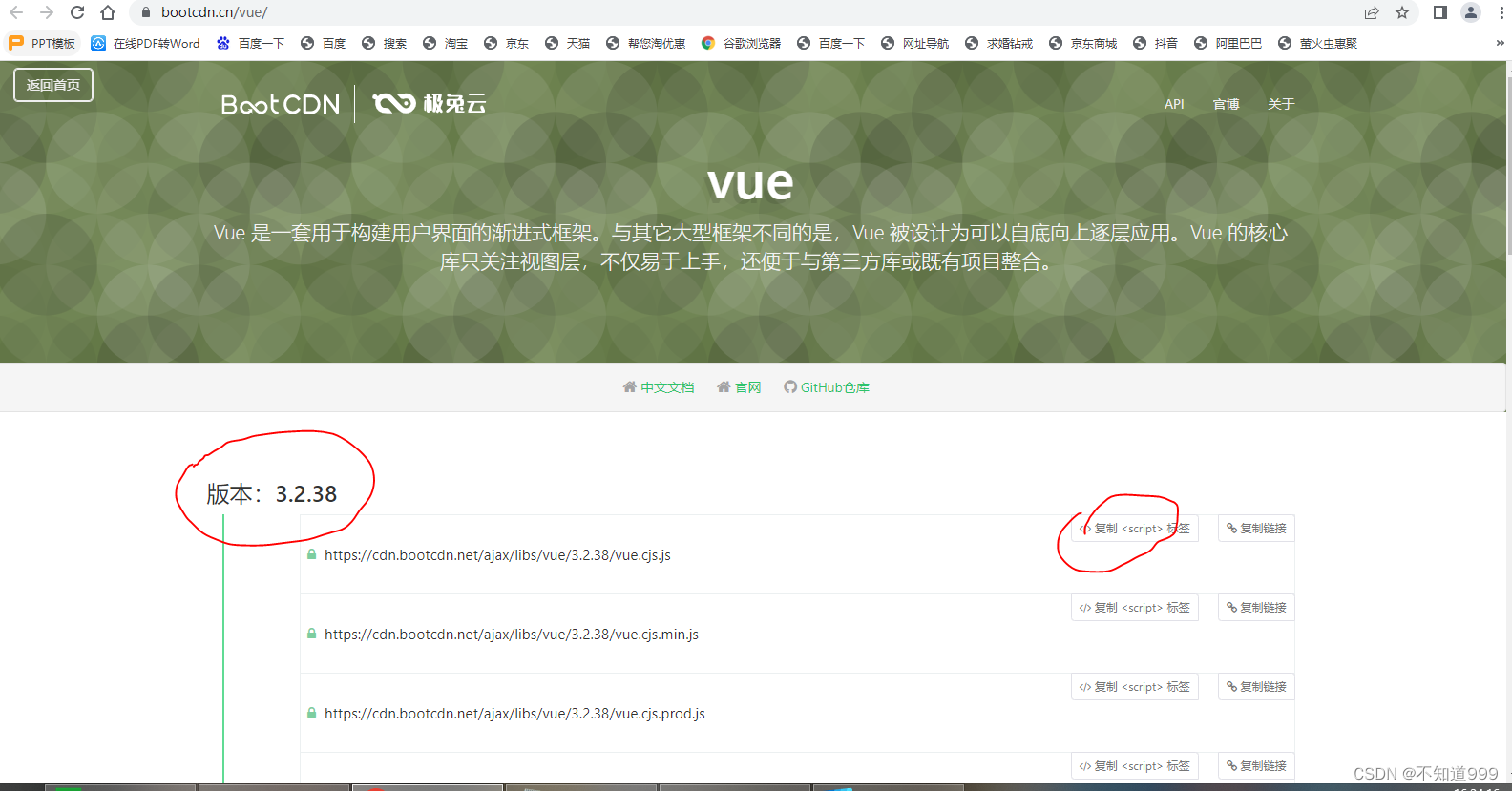Click the lock icon beside vue.cjs.js

[x=311, y=554]
